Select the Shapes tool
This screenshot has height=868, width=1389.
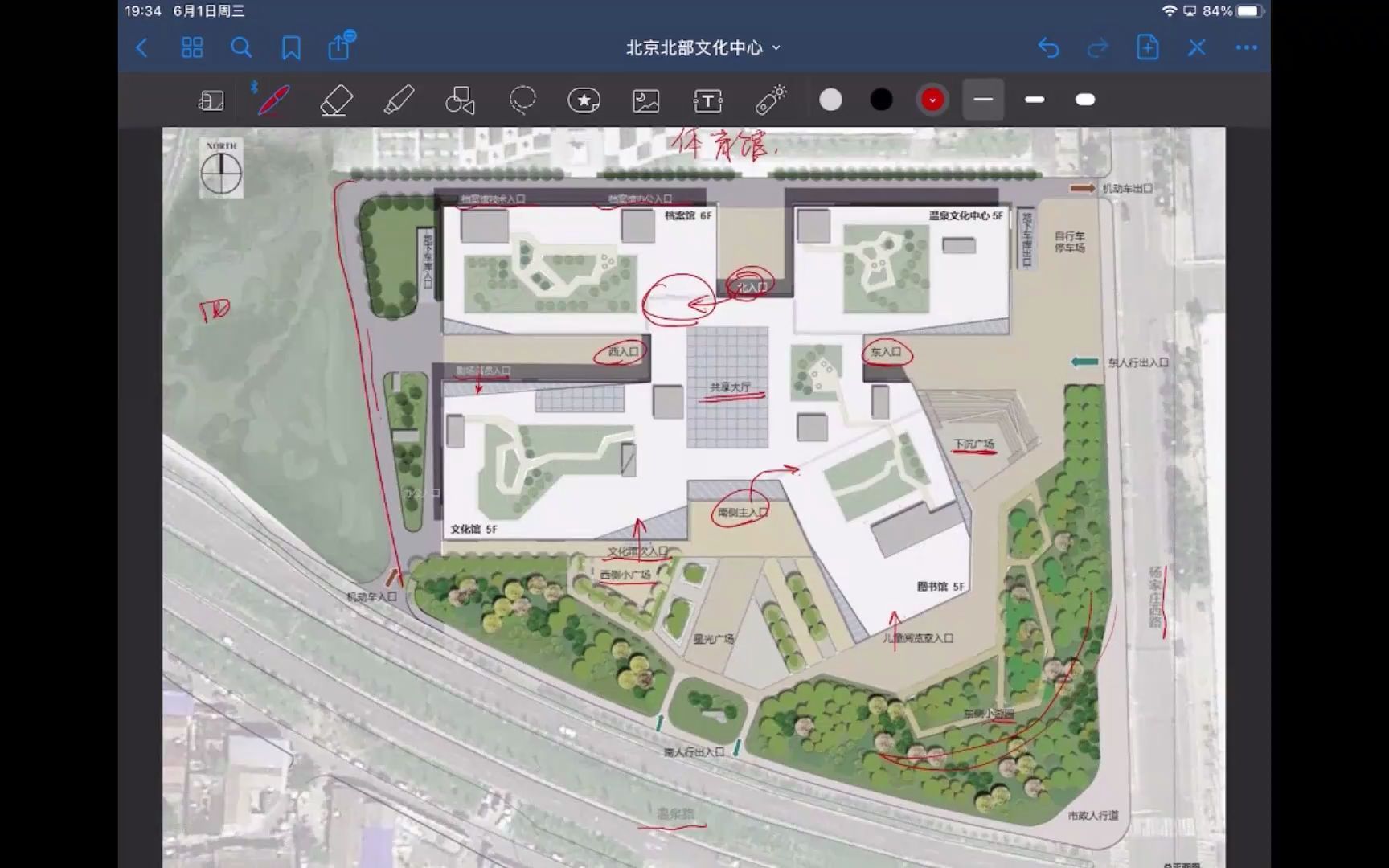[460, 100]
